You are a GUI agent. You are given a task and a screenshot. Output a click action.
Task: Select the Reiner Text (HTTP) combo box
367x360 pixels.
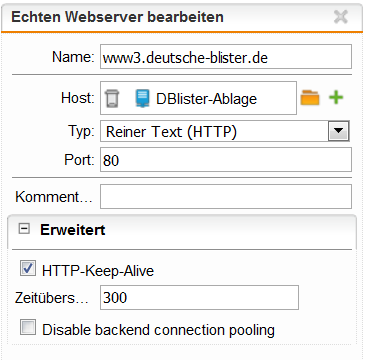[225, 131]
